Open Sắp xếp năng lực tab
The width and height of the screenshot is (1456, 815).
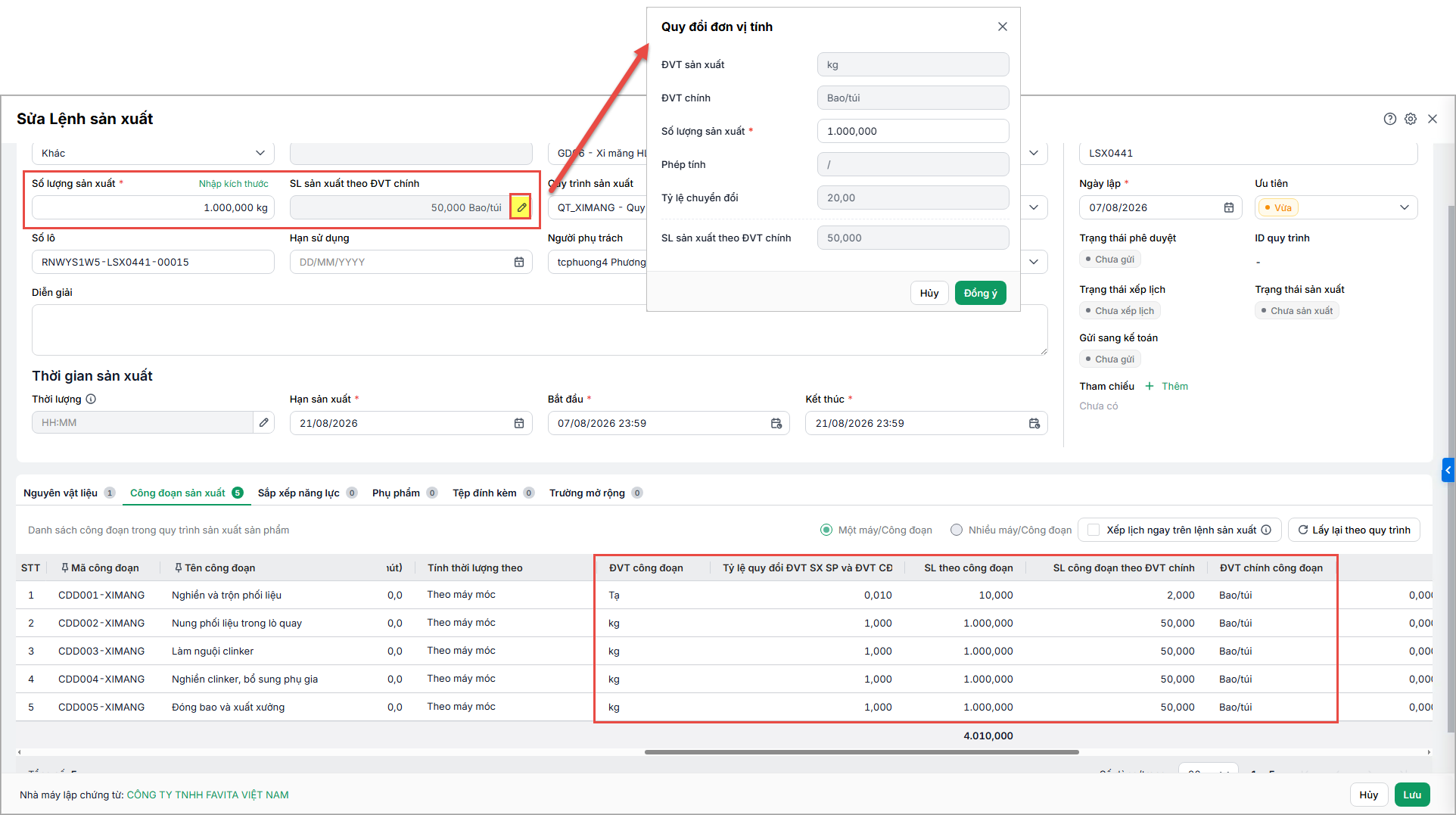(307, 493)
